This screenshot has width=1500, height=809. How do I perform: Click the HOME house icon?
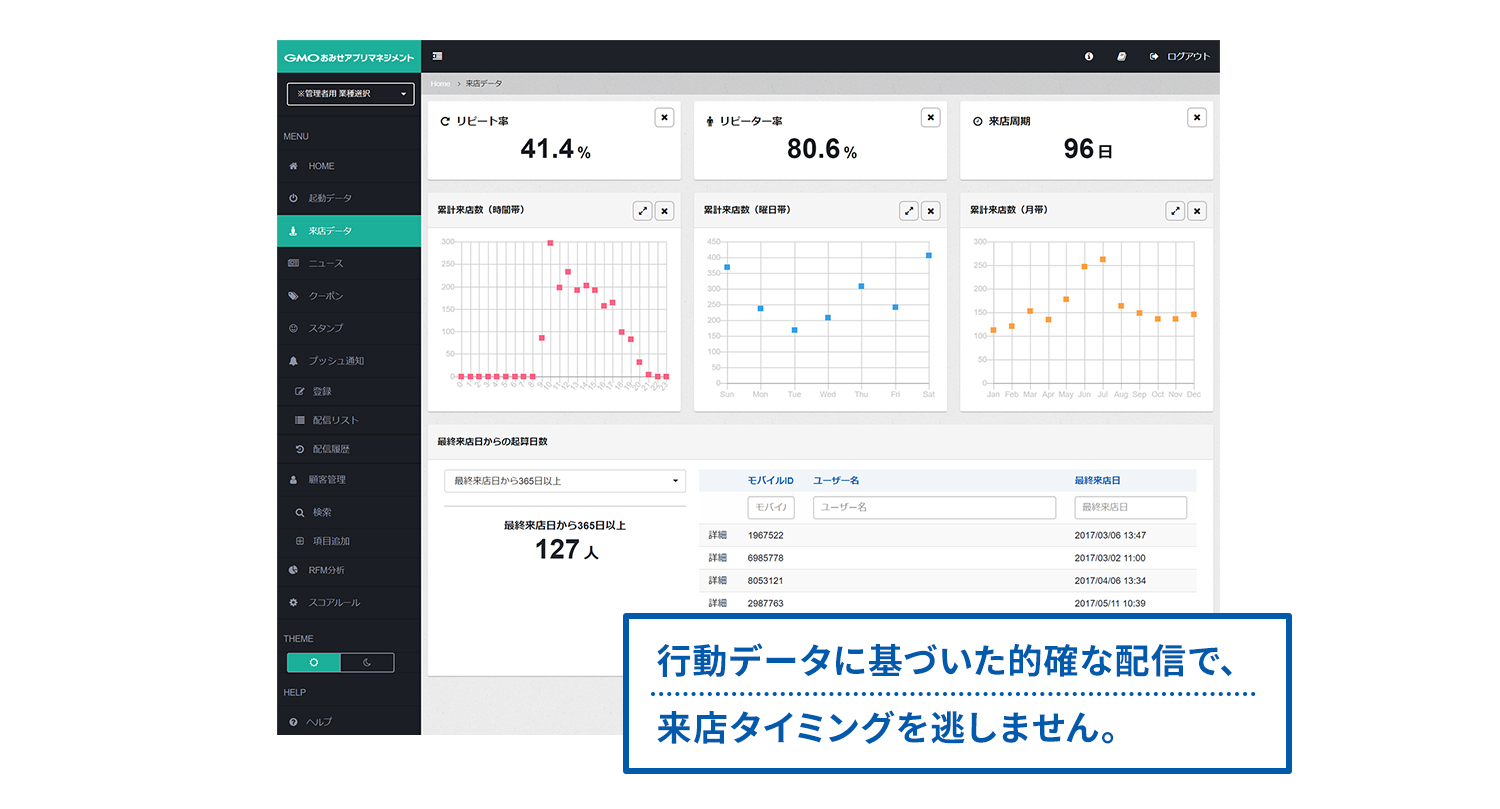(293, 166)
